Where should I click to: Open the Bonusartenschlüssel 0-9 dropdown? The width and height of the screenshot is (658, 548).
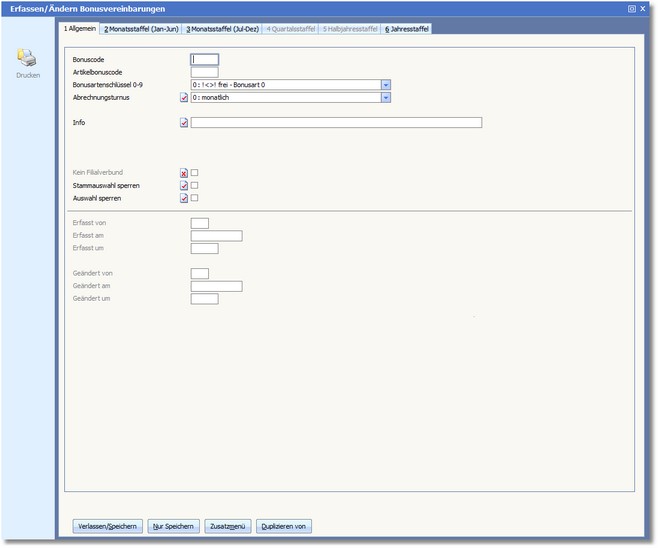click(x=385, y=85)
